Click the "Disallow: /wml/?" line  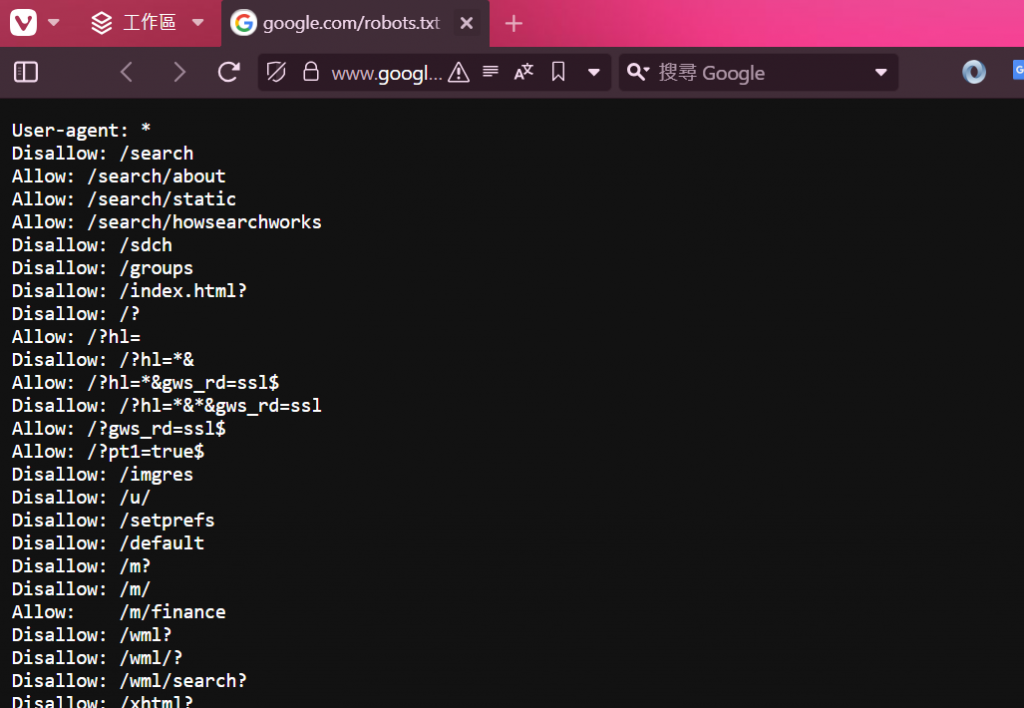pos(97,658)
